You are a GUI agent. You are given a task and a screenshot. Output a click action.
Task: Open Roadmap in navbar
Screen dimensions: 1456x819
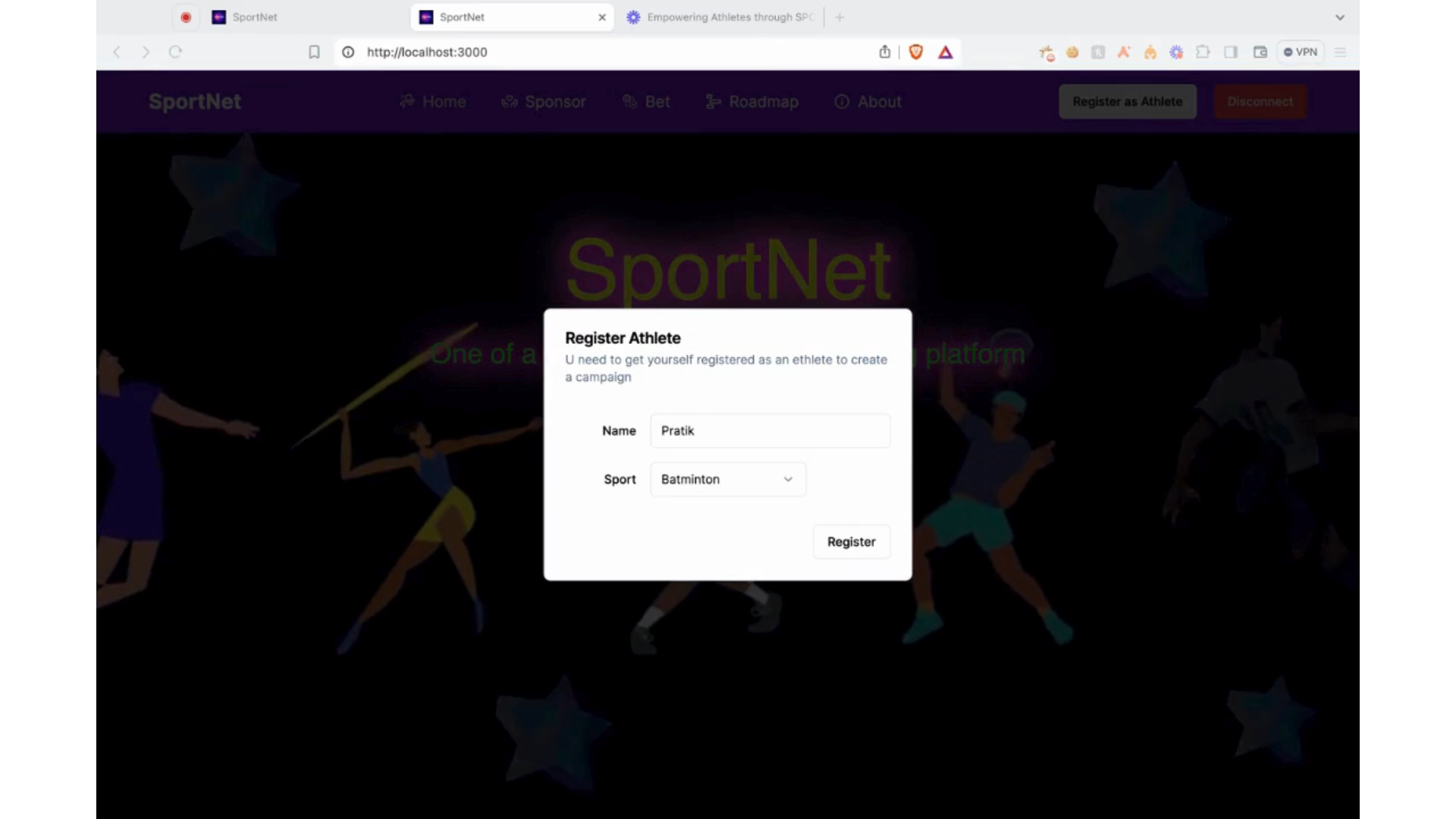tap(752, 102)
